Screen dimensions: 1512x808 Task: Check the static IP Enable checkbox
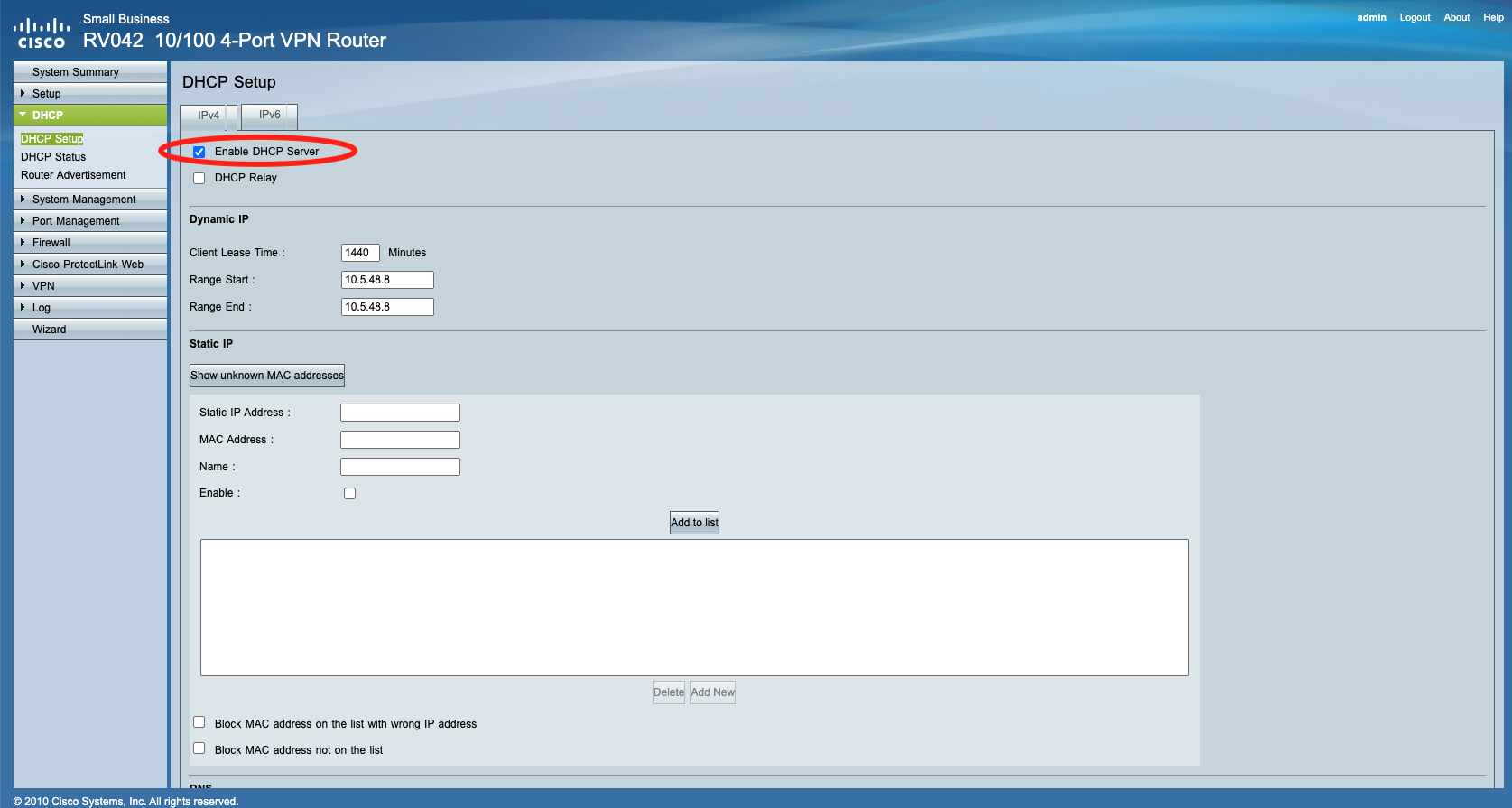(350, 493)
